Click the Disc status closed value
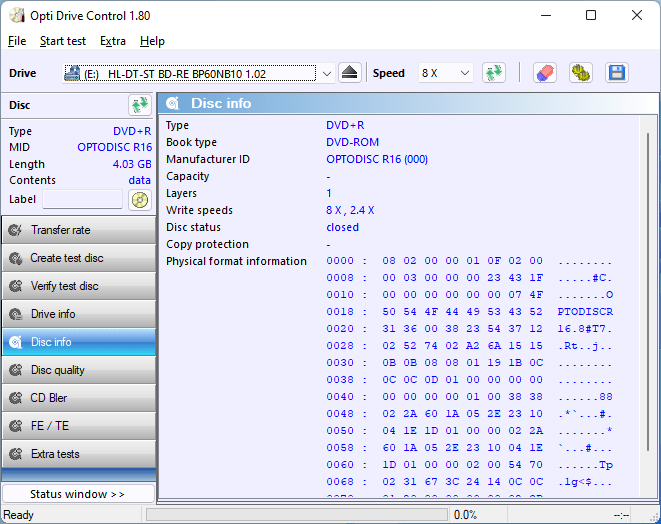Screen dimensions: 661x524 click(x=342, y=227)
